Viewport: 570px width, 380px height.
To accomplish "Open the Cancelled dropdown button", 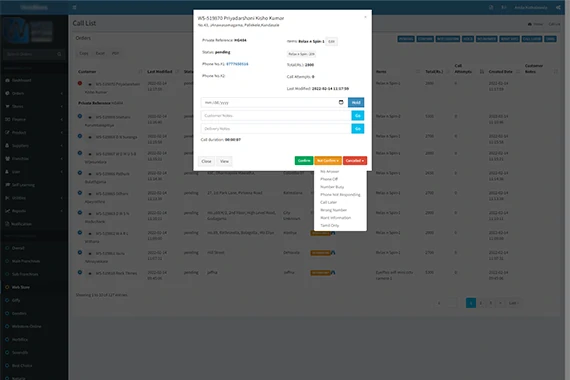I will (355, 161).
